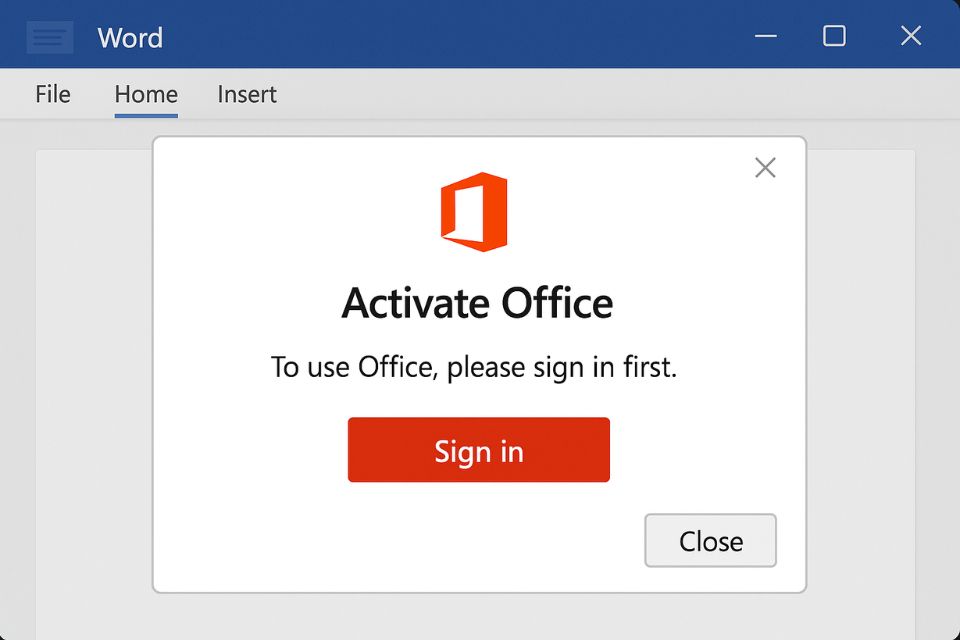Click blank dialog space beside the Close button
960x640 pixels.
pyautogui.click(x=400, y=541)
